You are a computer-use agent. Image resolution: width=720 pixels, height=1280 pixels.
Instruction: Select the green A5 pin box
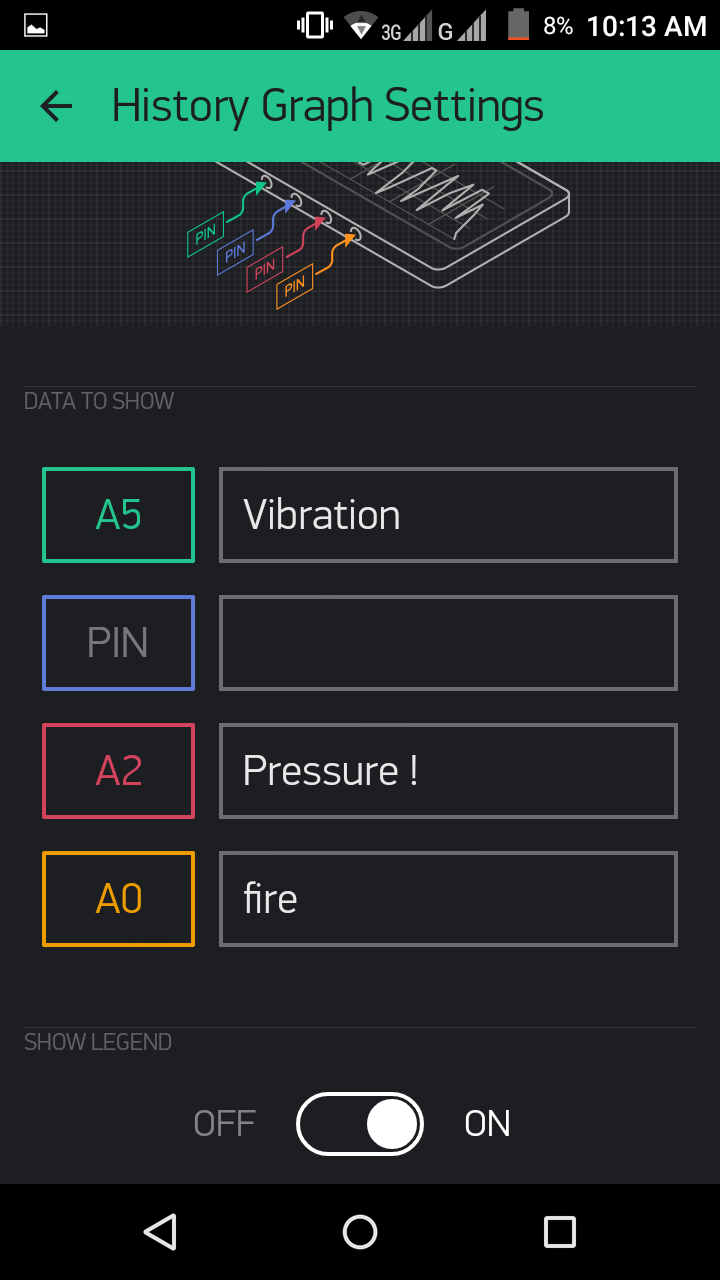tap(118, 515)
